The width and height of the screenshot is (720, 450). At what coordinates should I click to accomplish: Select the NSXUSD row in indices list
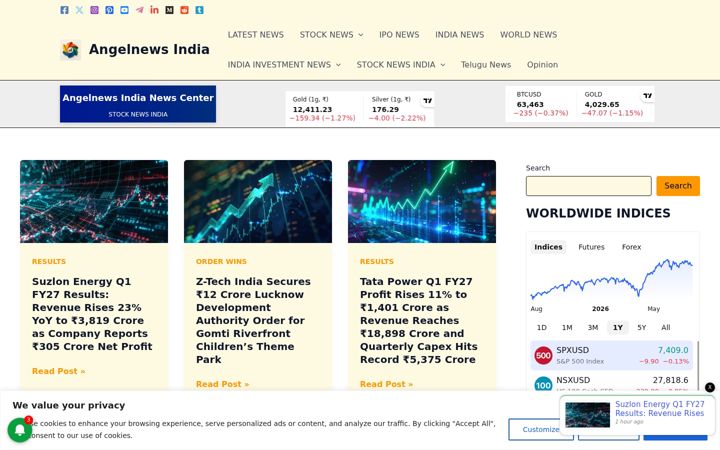point(611,382)
